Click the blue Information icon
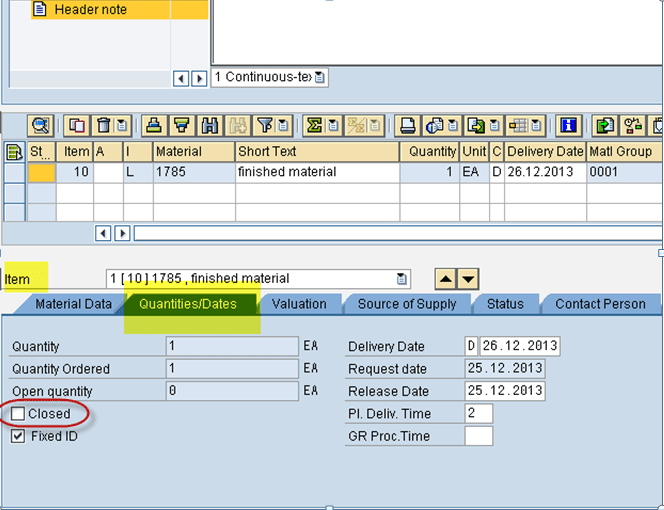Screen dimensions: 664x510 pyautogui.click(x=569, y=126)
